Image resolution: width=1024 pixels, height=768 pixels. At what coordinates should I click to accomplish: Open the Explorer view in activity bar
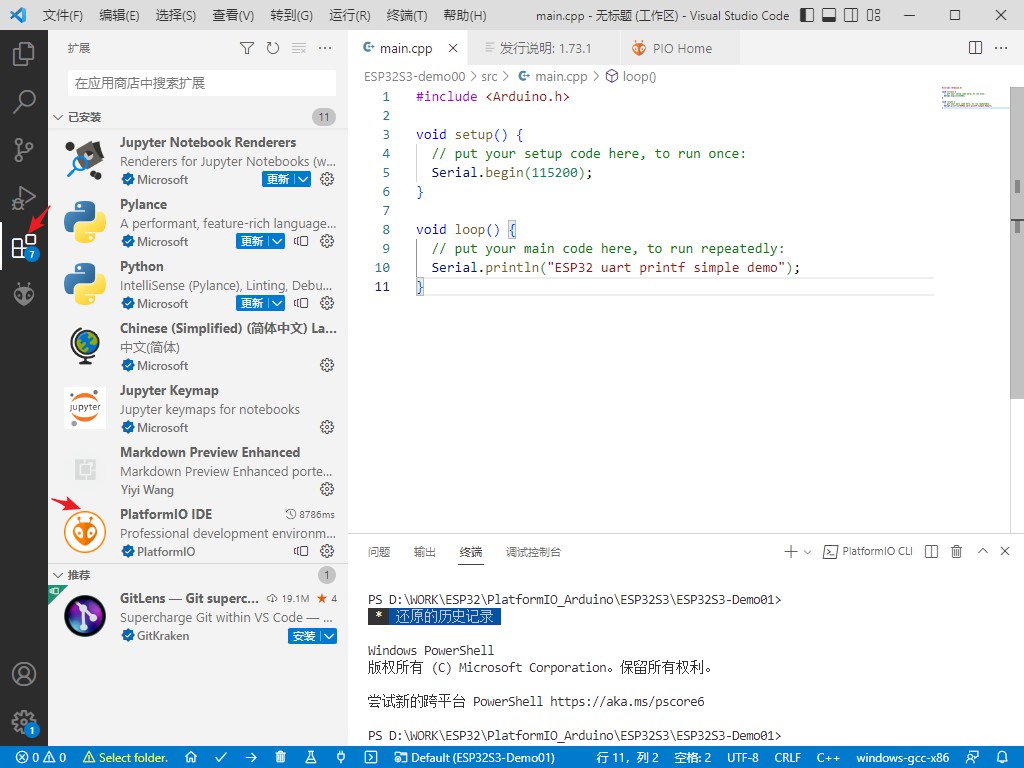tap(24, 54)
